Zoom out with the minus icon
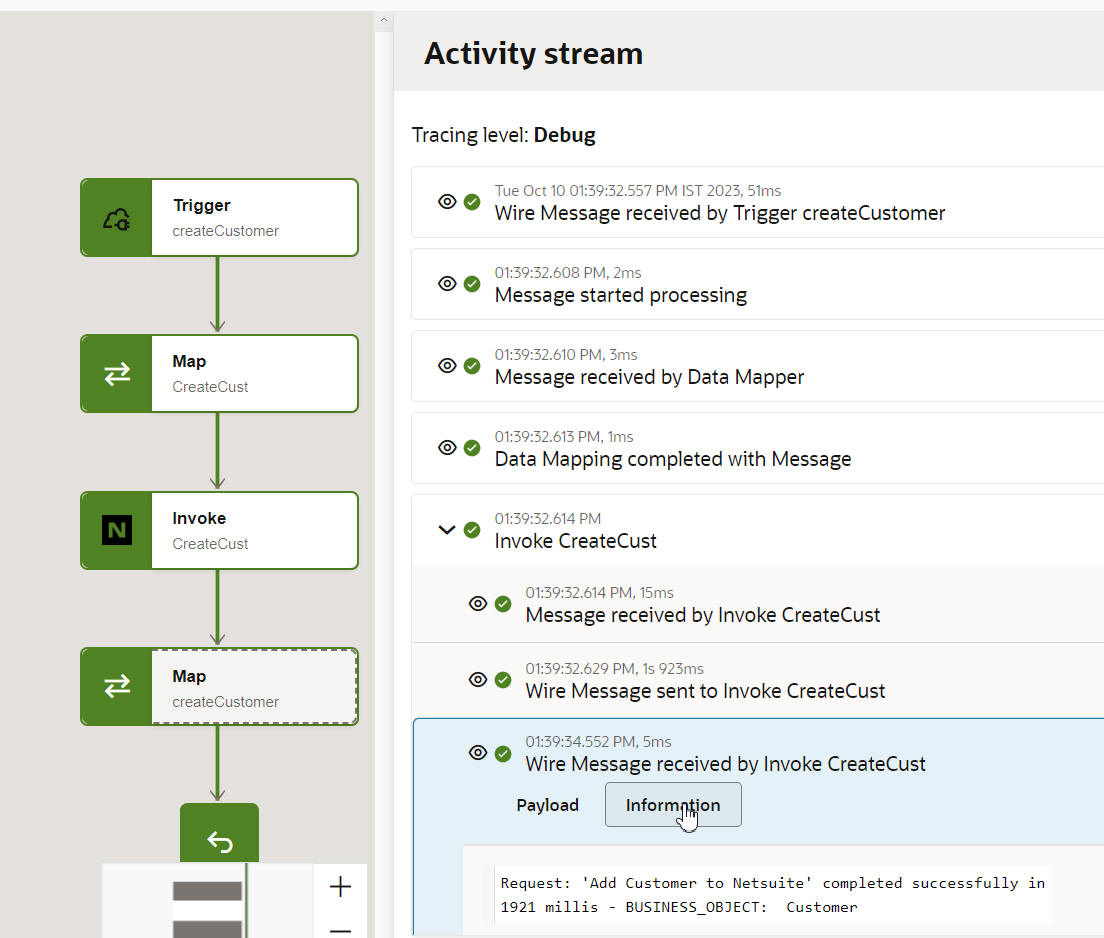Viewport: 1104px width, 938px height. tap(340, 930)
